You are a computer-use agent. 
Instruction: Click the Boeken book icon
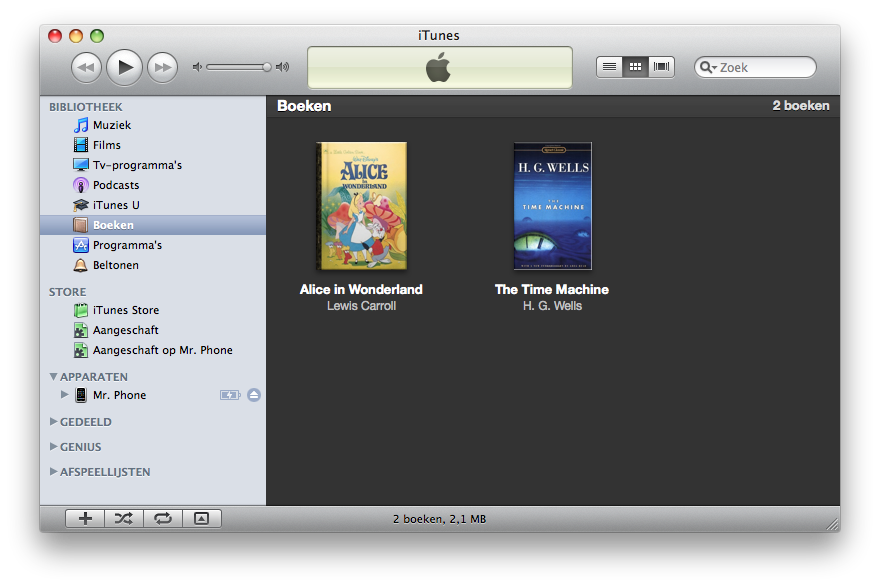[x=81, y=225]
